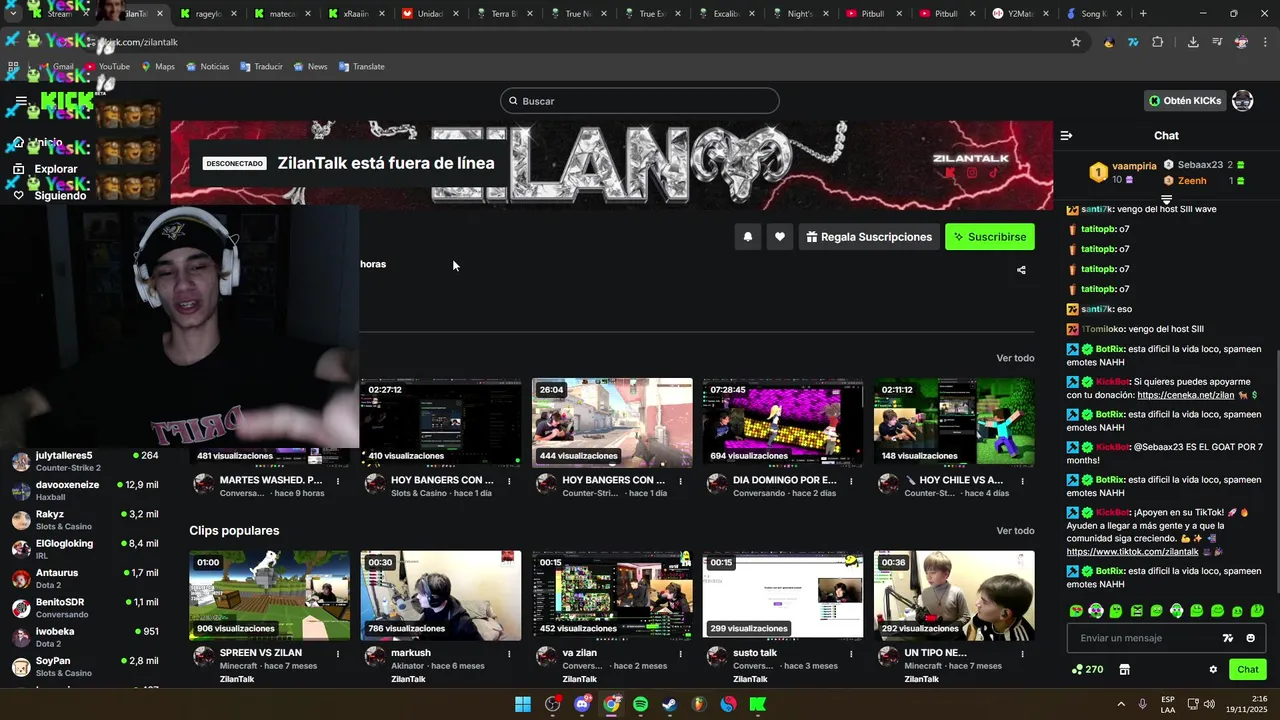Image resolution: width=1280 pixels, height=720 pixels.
Task: Open BenitoSDR channel in sidebar
Action: click(x=85, y=608)
